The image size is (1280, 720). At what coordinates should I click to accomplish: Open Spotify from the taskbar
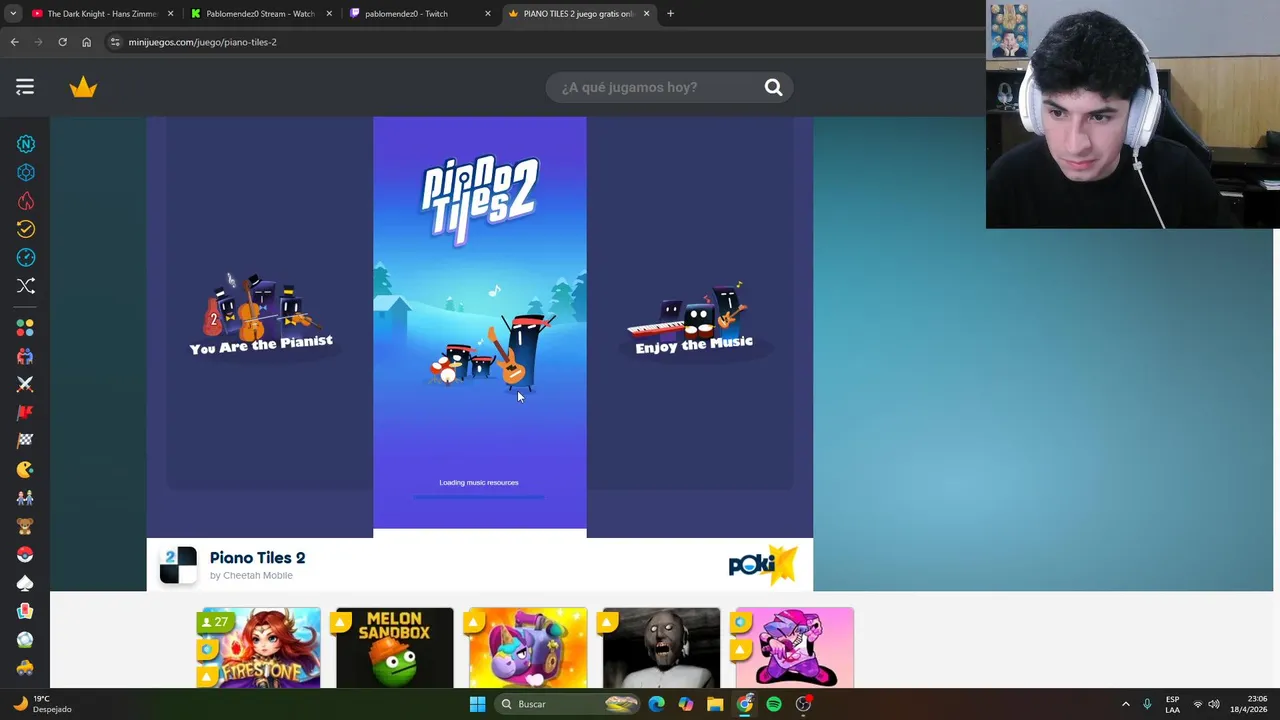coord(774,704)
